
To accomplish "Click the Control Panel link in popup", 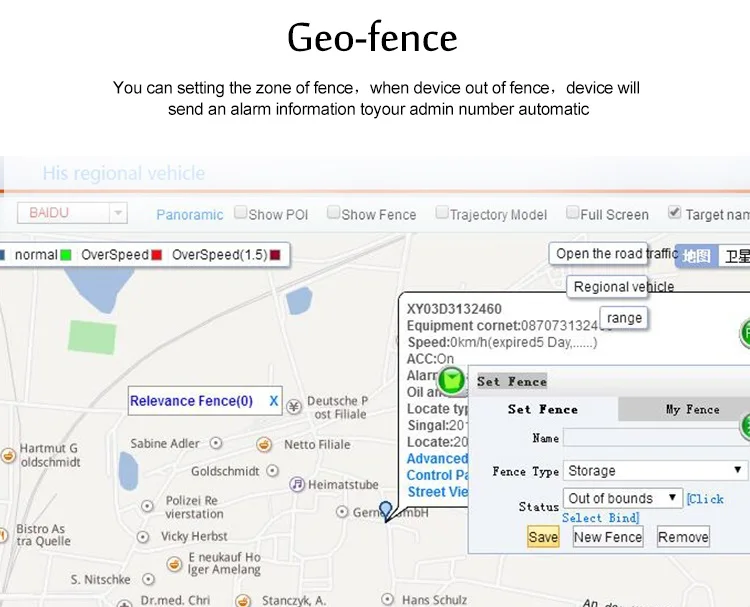I will tap(437, 475).
